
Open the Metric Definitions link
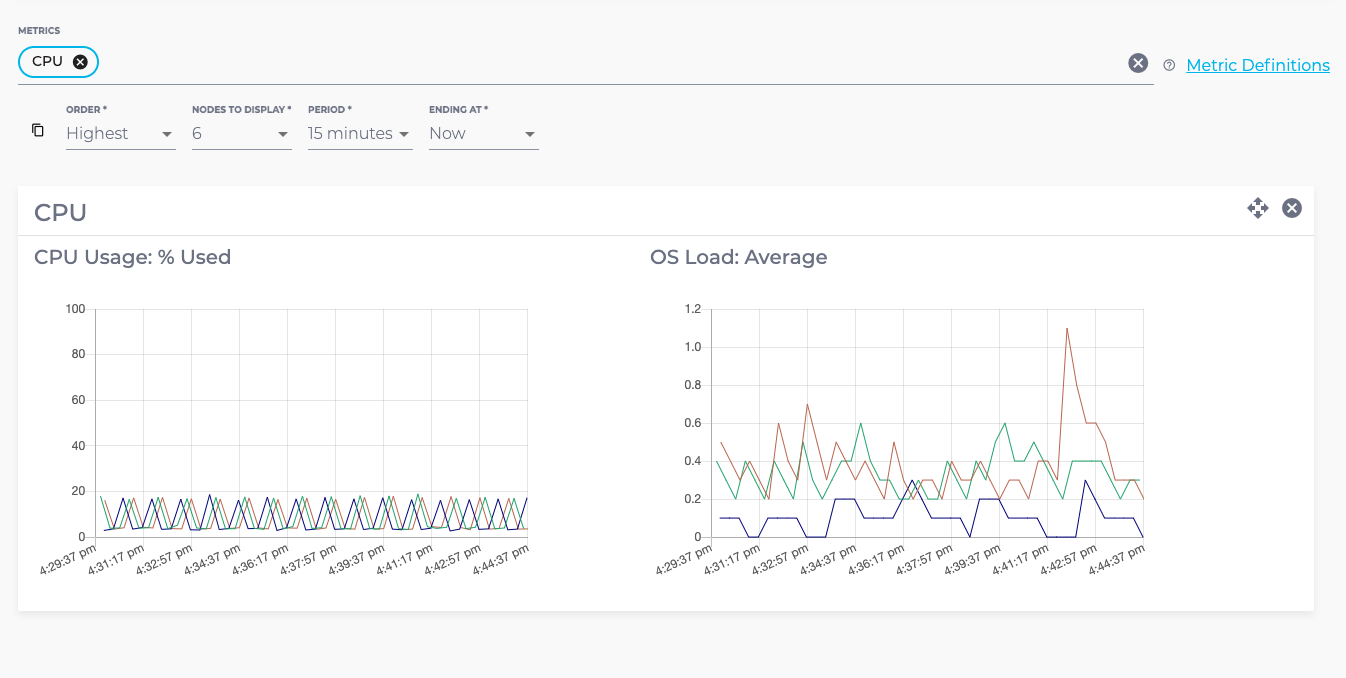[x=1257, y=65]
